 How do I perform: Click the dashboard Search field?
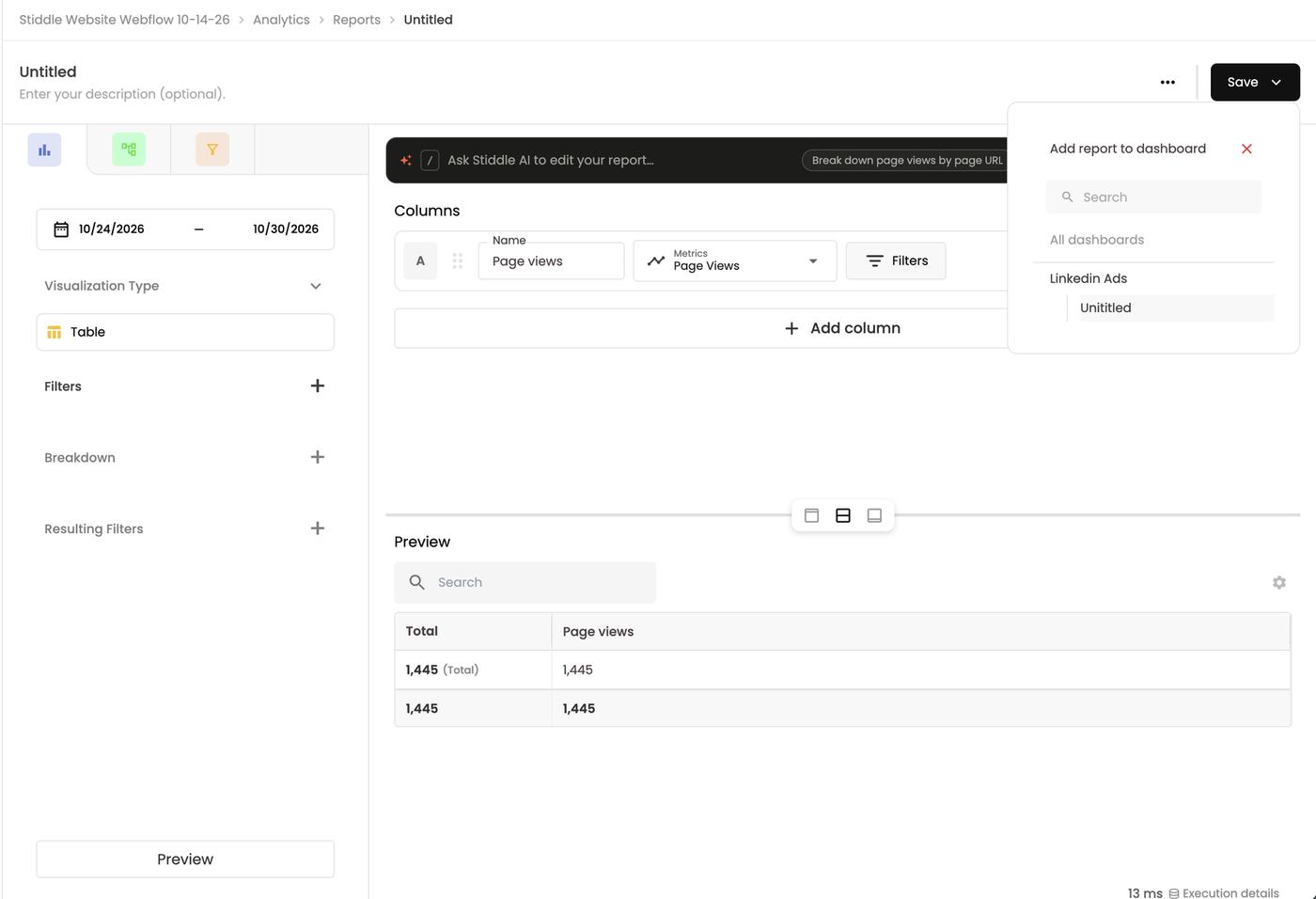[1153, 197]
